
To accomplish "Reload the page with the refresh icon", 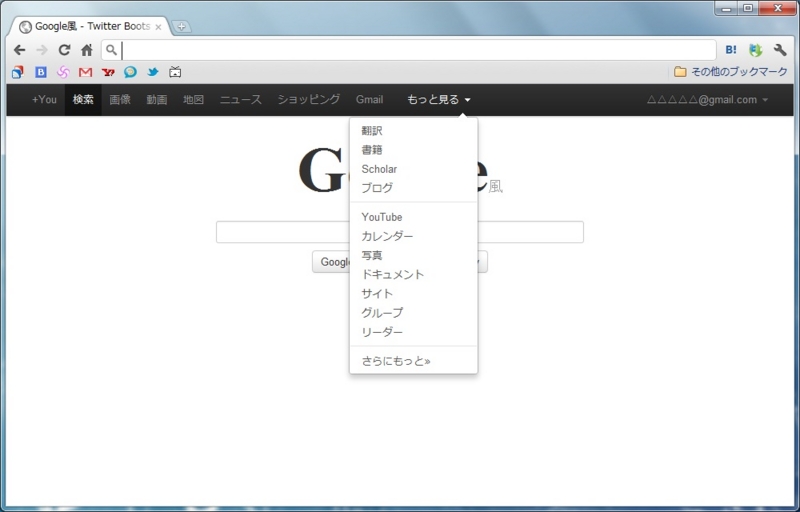I will pos(64,50).
